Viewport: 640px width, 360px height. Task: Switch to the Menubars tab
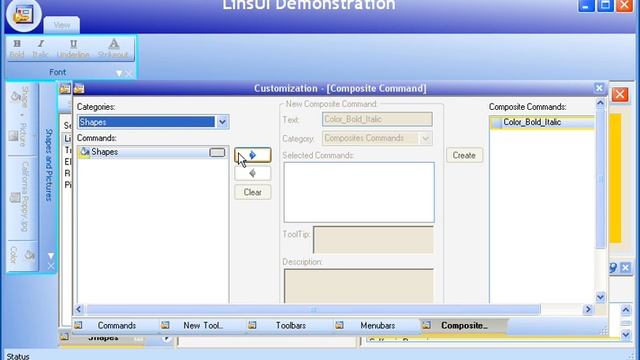(x=378, y=325)
